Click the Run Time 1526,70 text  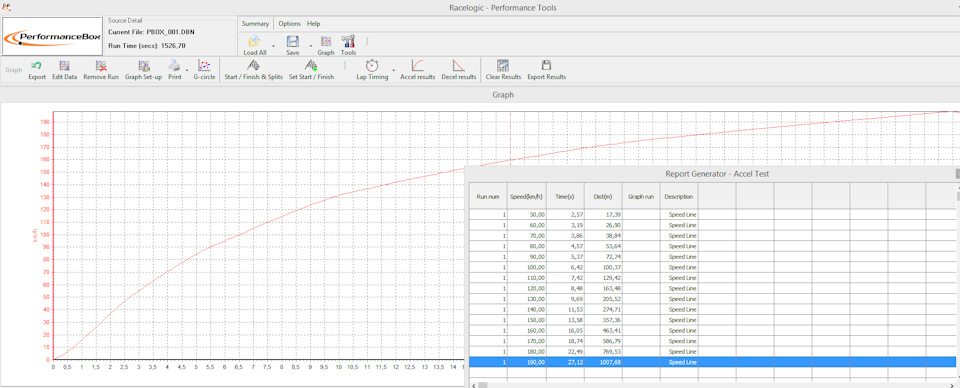(146, 45)
